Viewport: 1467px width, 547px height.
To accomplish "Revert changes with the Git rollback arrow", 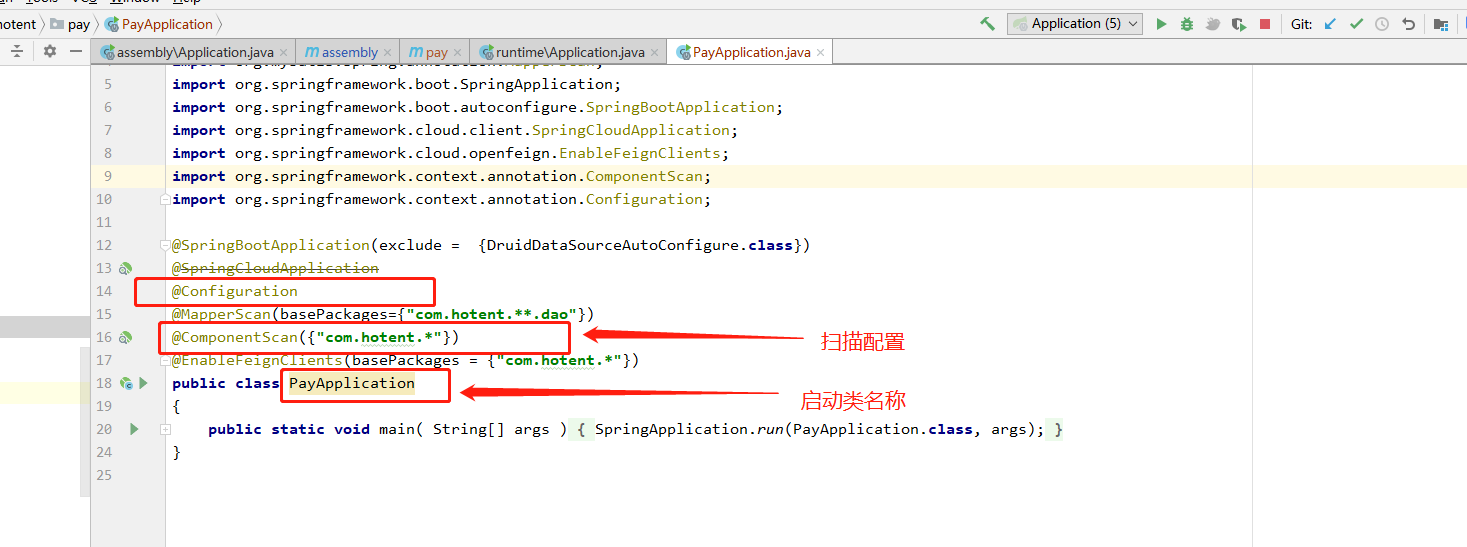I will (x=1408, y=24).
